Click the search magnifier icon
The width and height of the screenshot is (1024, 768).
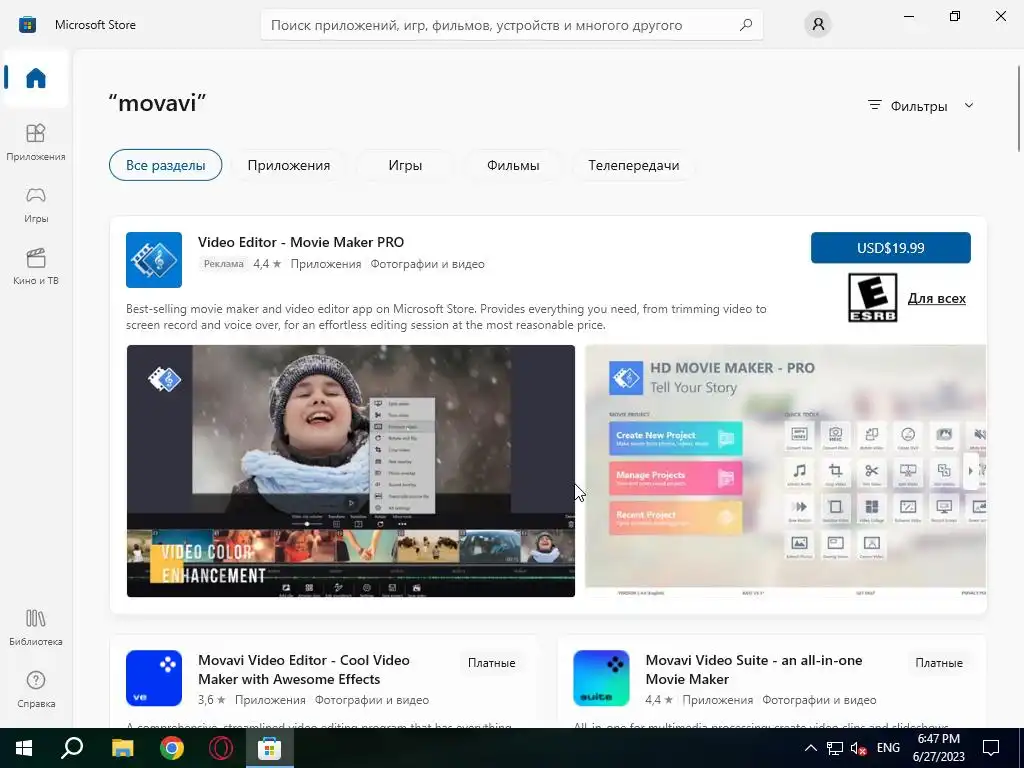point(746,25)
